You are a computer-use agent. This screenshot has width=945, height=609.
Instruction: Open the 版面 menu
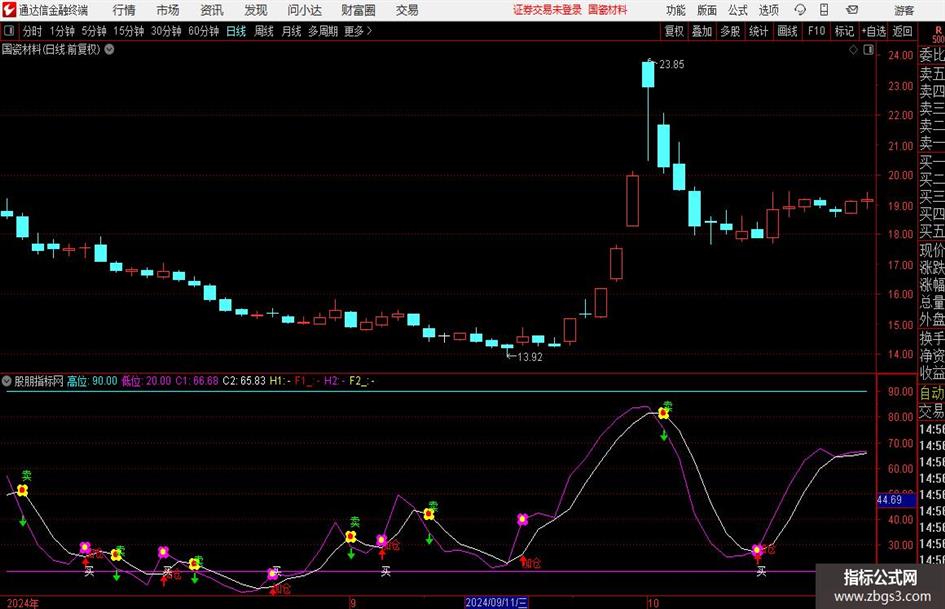(x=707, y=10)
